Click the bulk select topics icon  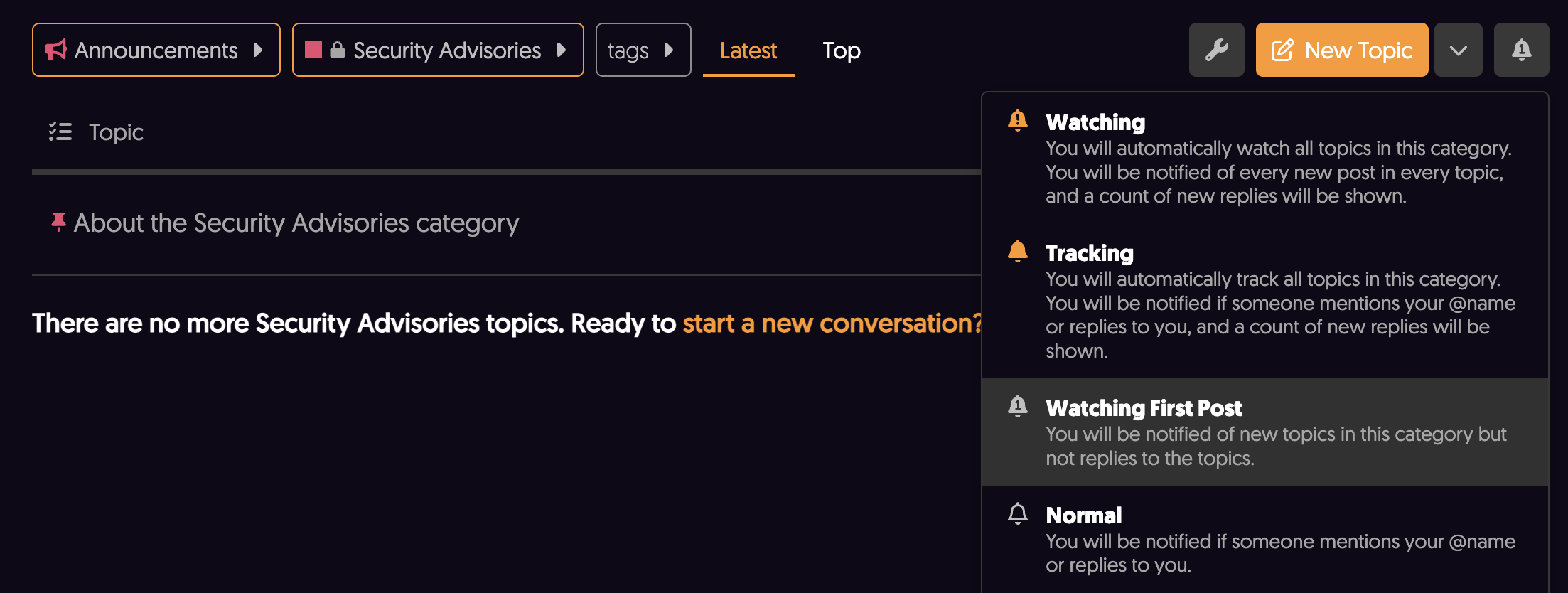coord(60,132)
